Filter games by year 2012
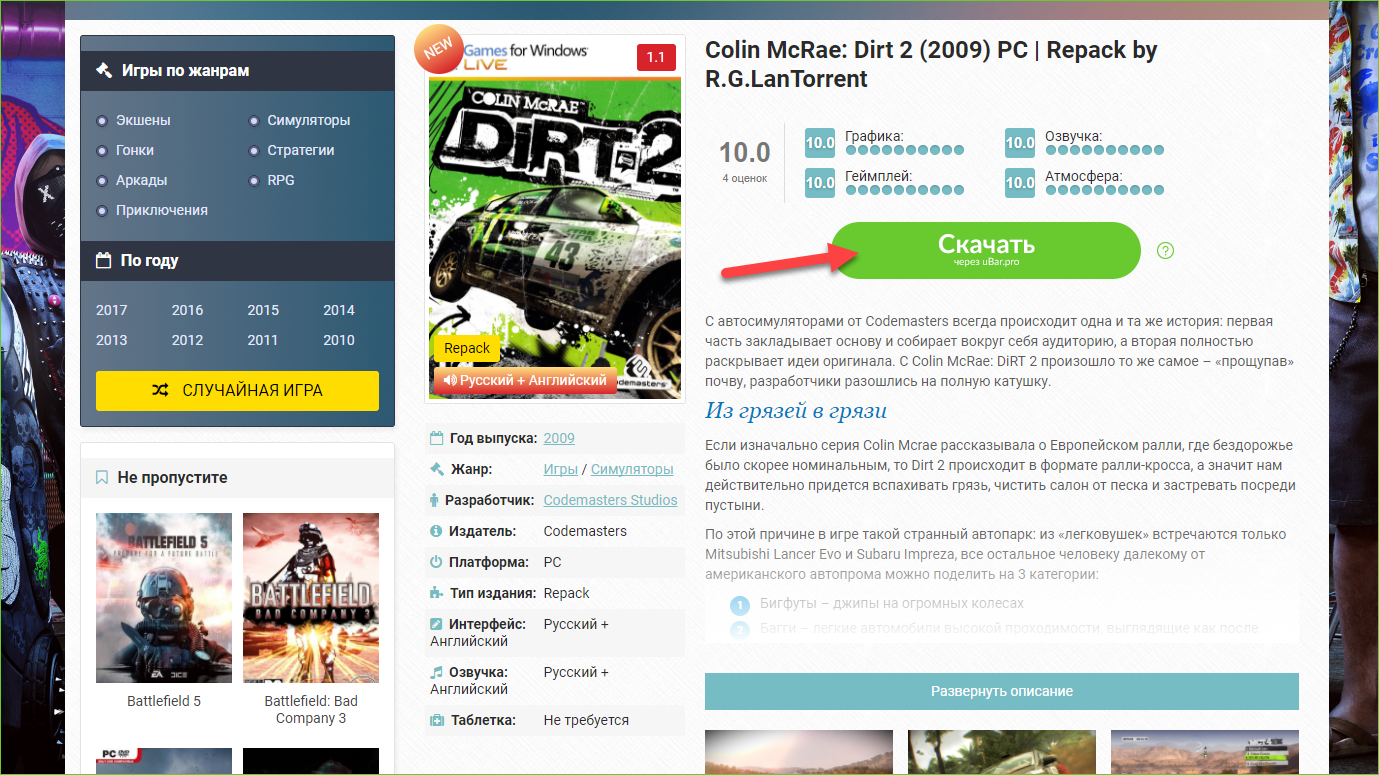This screenshot has width=1379, height=775. click(187, 340)
